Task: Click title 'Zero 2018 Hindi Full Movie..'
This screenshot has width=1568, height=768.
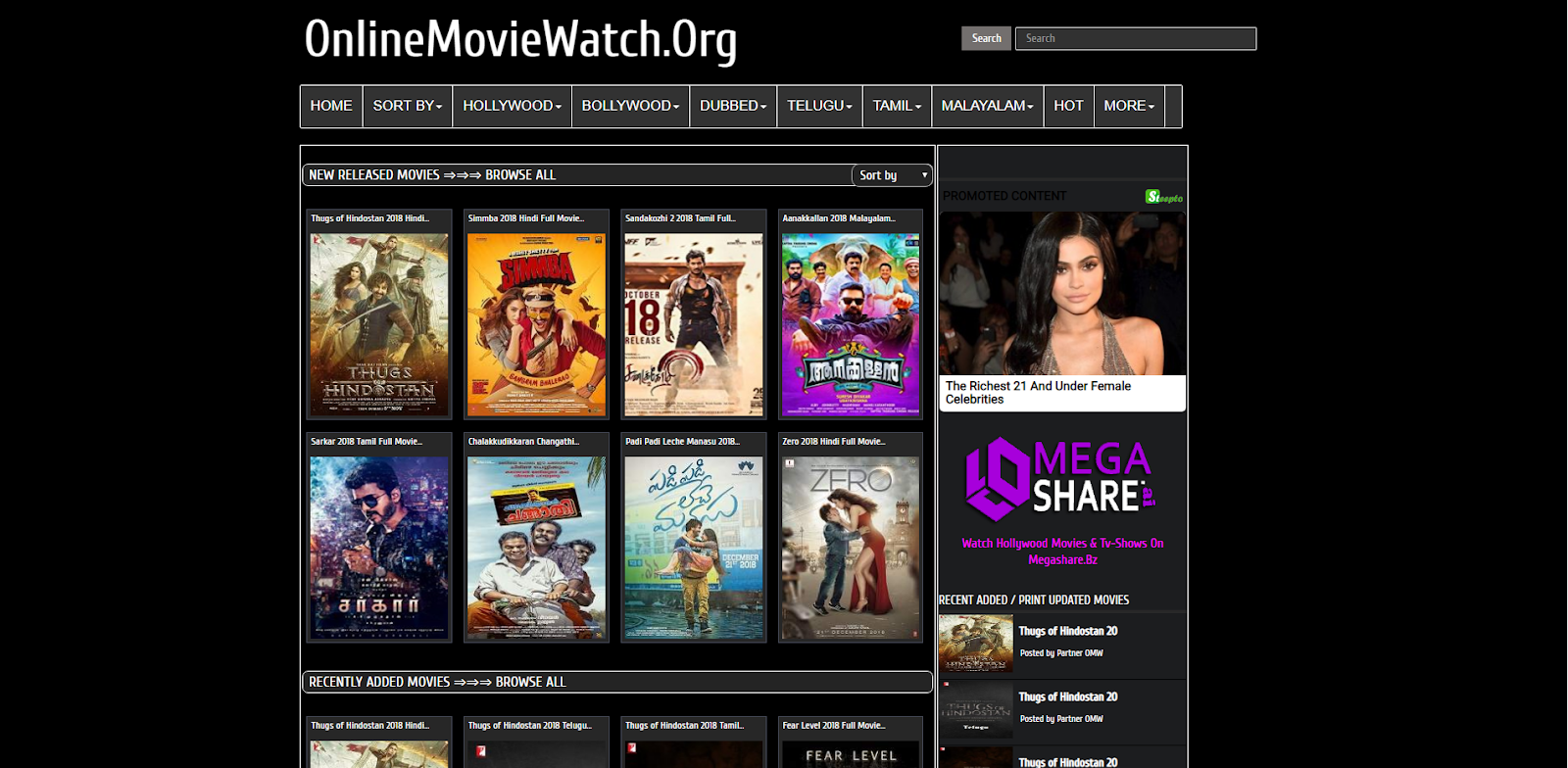Action: pyautogui.click(x=834, y=442)
